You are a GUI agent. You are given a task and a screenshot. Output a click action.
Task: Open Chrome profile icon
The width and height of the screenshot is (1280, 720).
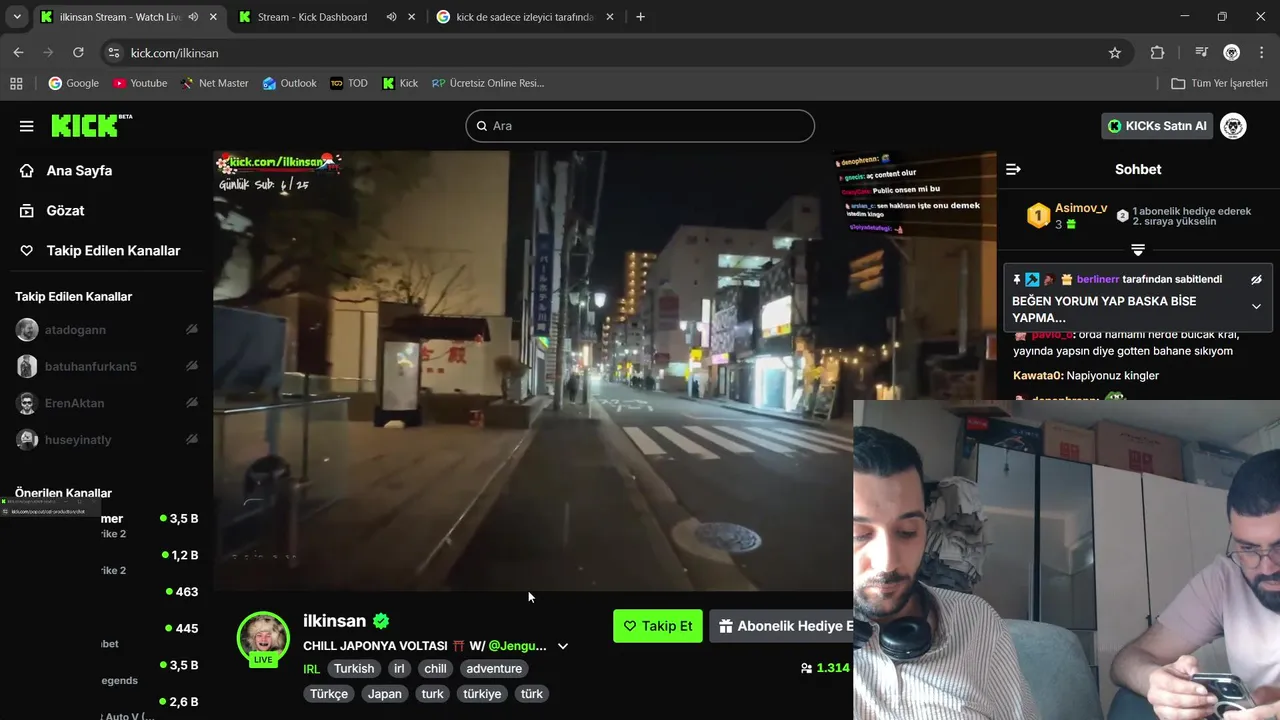(x=1232, y=53)
